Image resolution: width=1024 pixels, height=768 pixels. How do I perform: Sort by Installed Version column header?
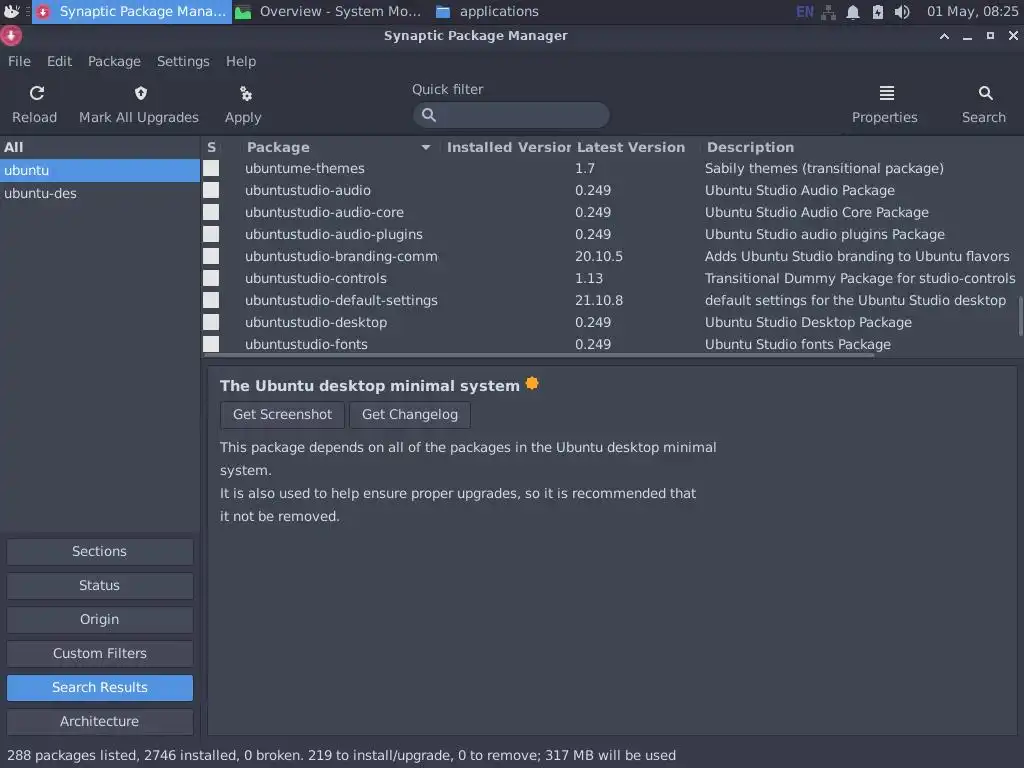coord(508,148)
